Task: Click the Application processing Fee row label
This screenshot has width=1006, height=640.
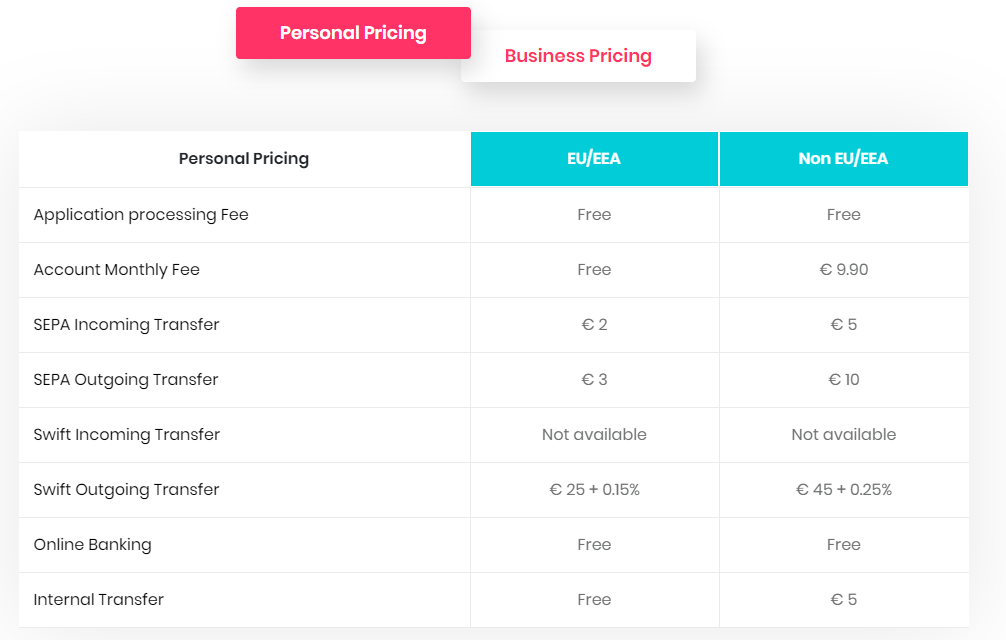Action: 141,215
